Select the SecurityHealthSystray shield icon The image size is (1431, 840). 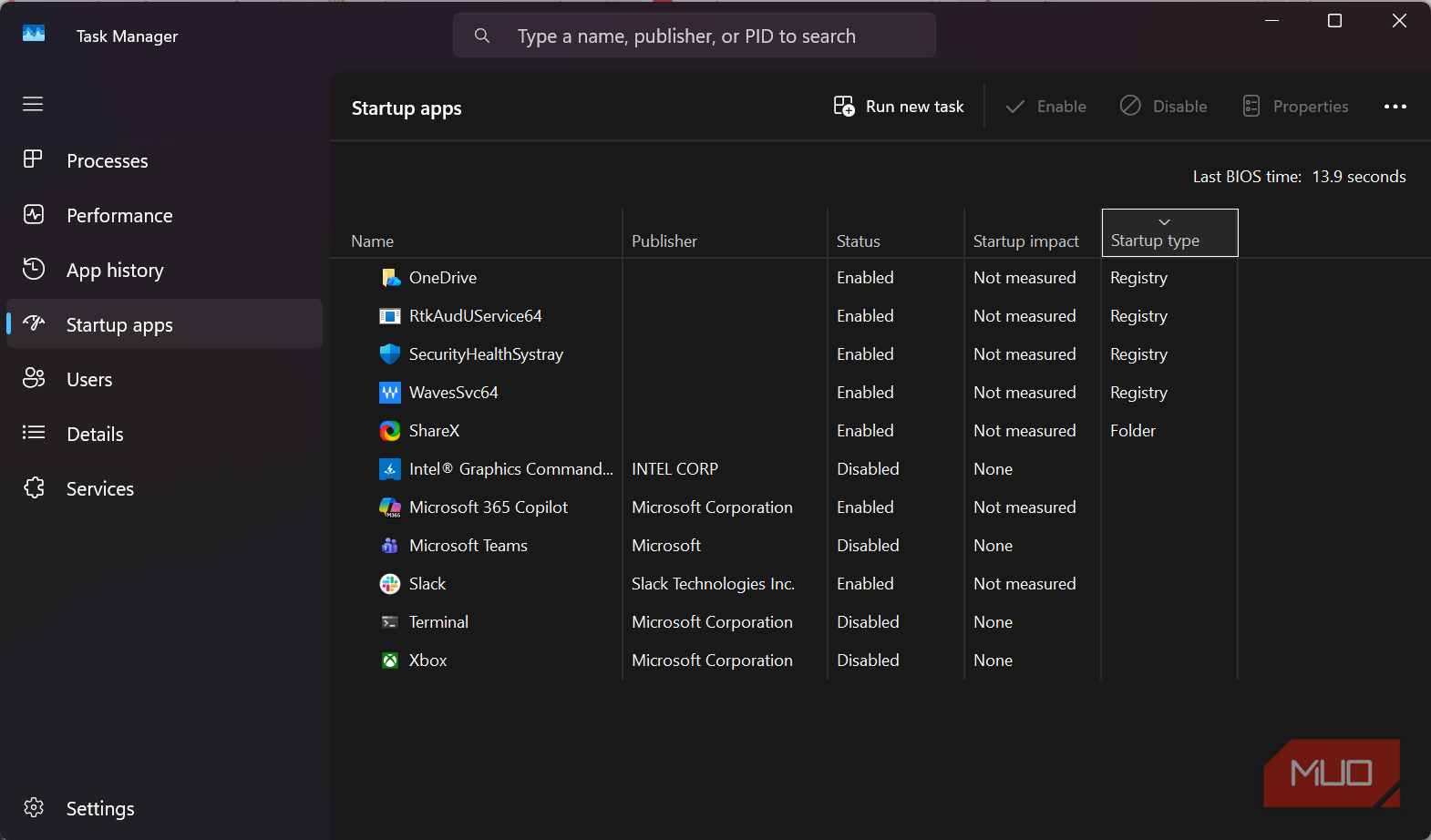point(390,354)
